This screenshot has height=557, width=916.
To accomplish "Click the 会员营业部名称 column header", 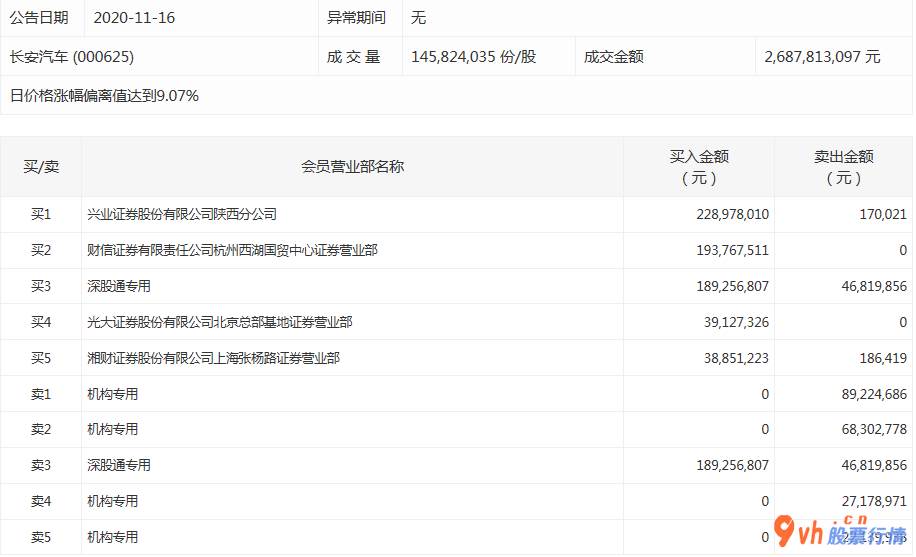I will tap(352, 167).
